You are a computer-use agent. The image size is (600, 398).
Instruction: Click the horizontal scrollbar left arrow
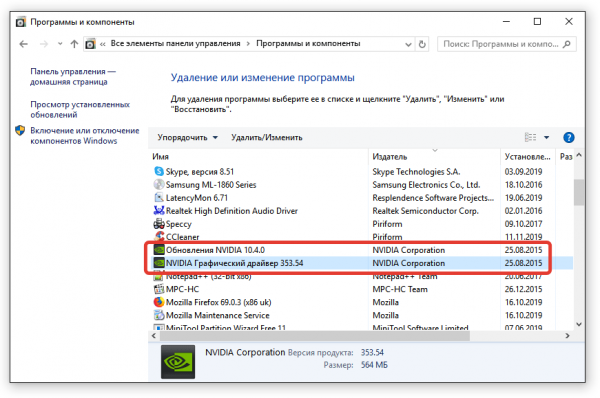click(153, 336)
